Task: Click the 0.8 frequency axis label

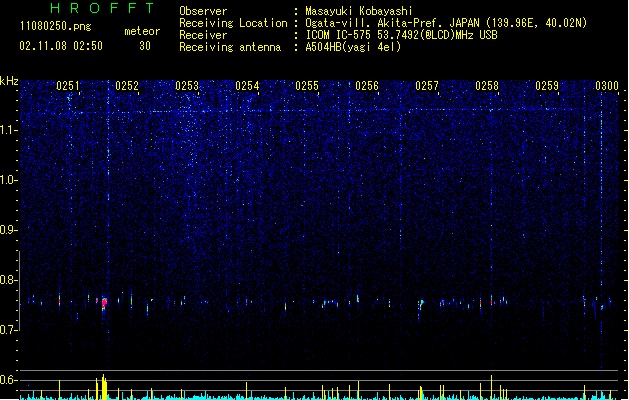Action: 9,280
